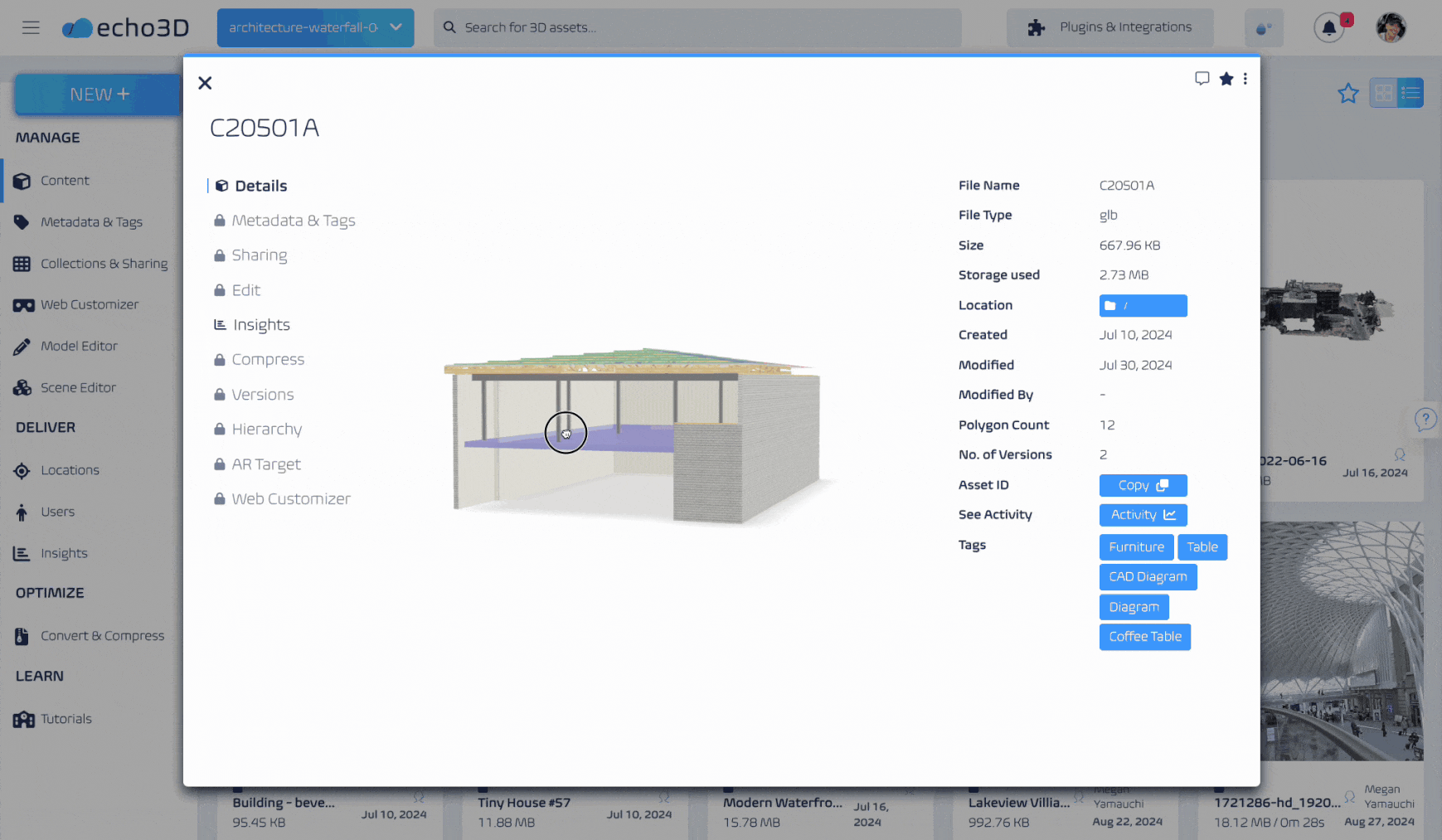Open the Scene Editor icon
Screen dimensions: 1442x840
pyautogui.click(x=22, y=387)
